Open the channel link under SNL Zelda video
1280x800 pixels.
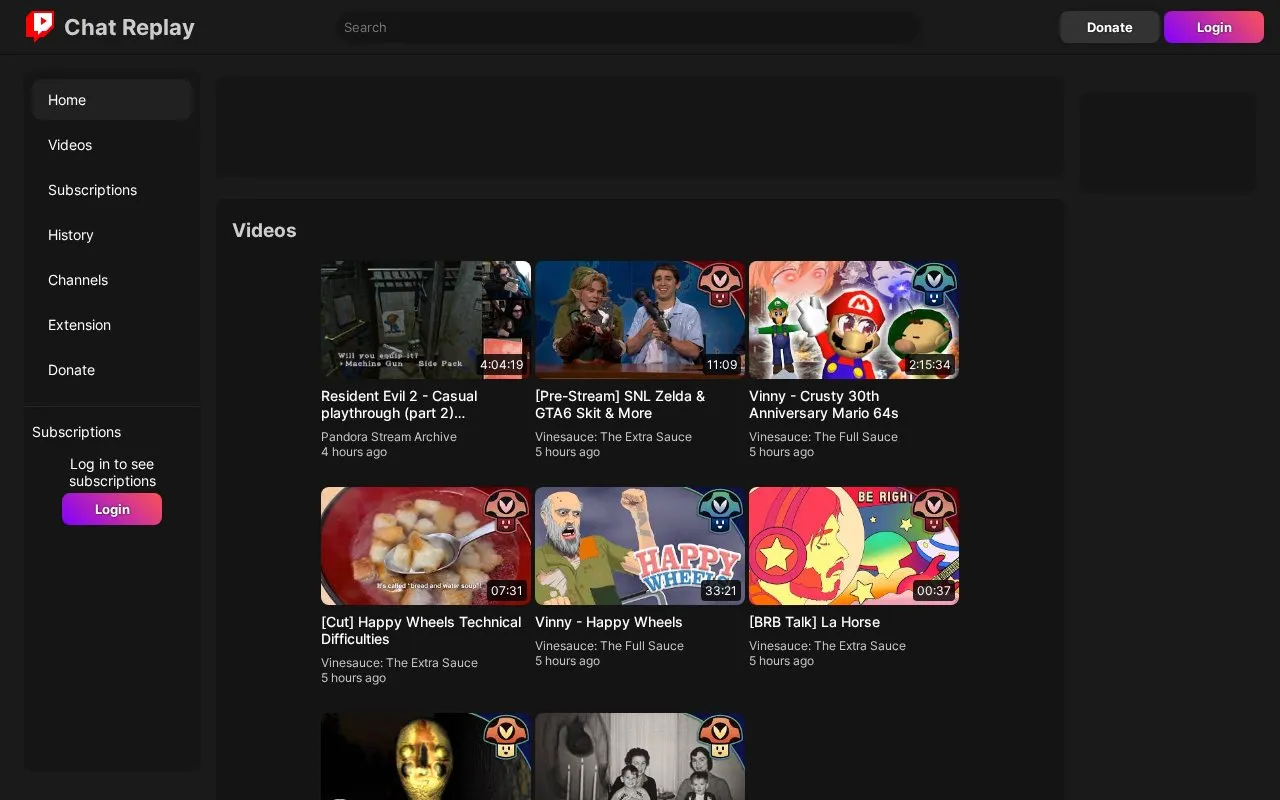(x=613, y=437)
